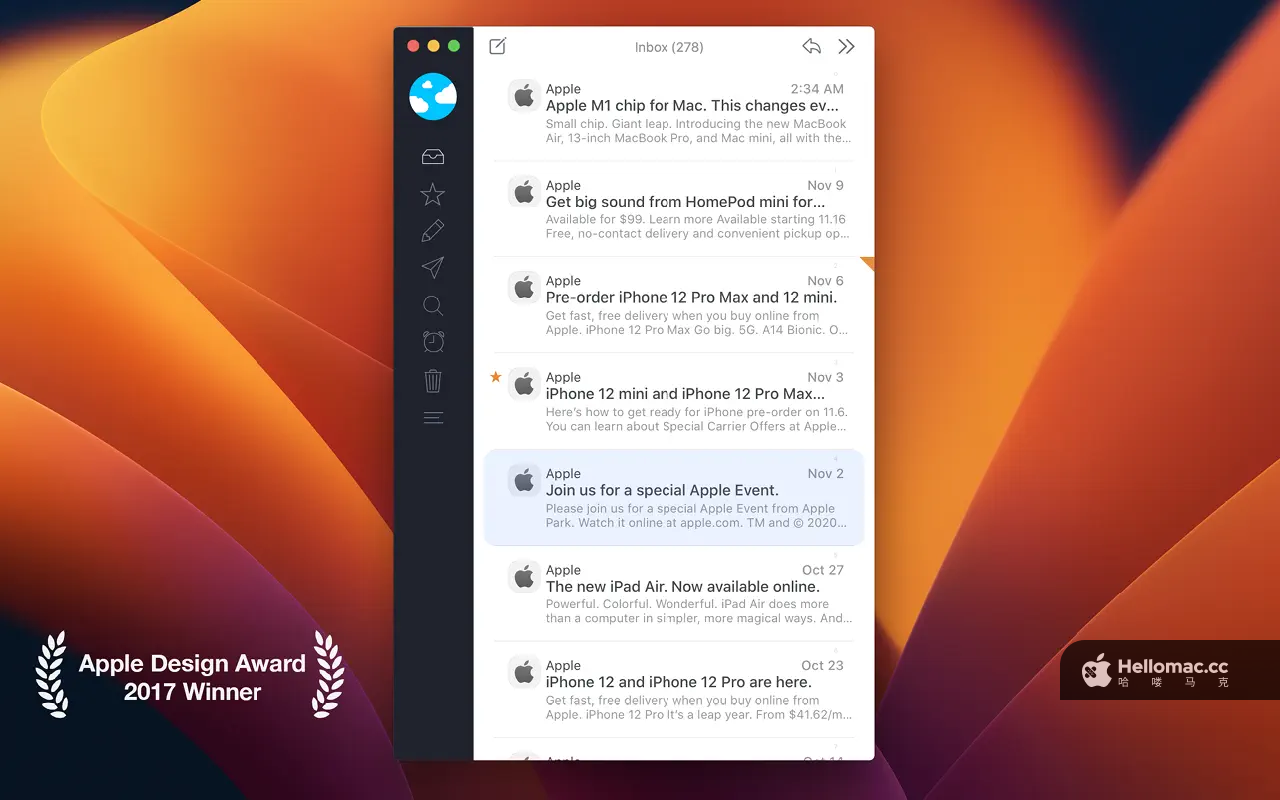
Task: Click the Inbox (278) title
Action: 669,47
